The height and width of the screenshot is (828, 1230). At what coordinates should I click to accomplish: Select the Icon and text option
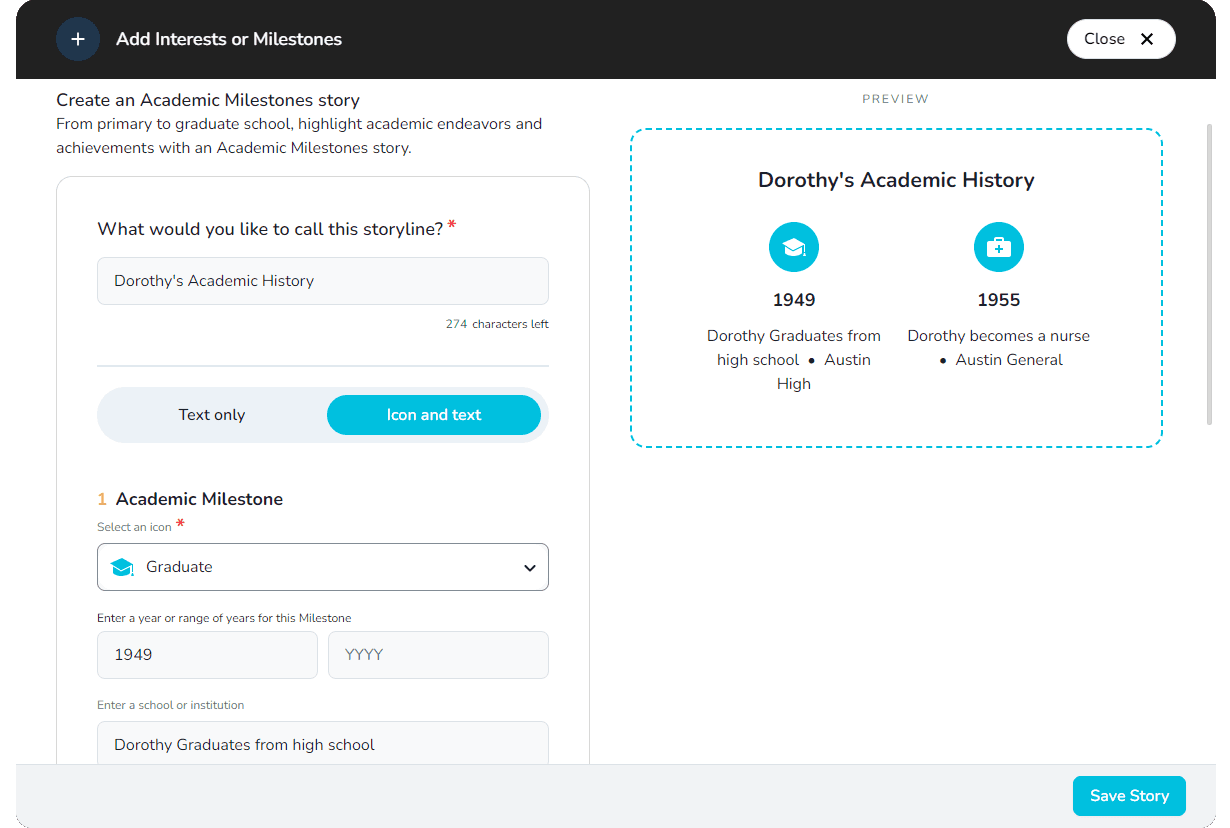tap(434, 415)
